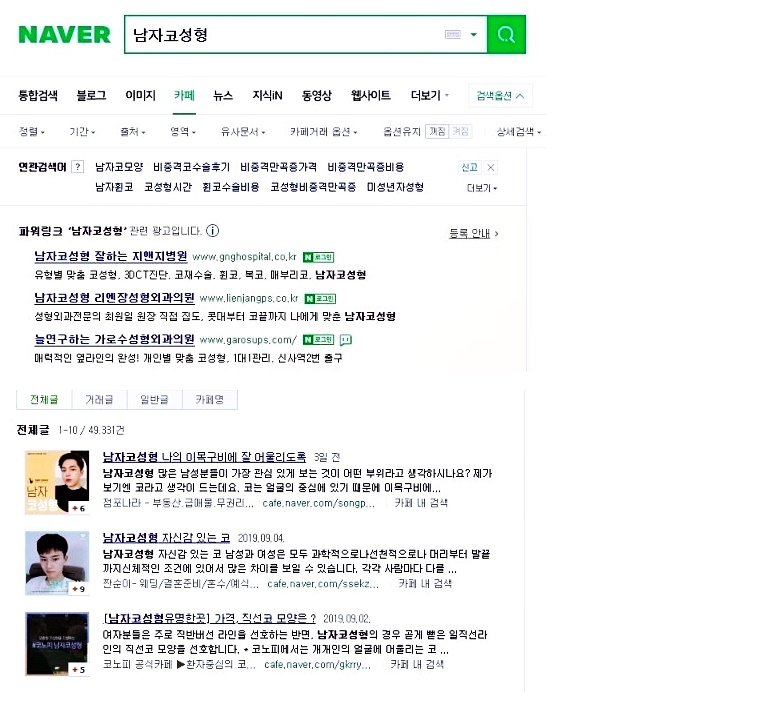Switch to the 뉴스 tab
The height and width of the screenshot is (719, 762).
[x=223, y=95]
